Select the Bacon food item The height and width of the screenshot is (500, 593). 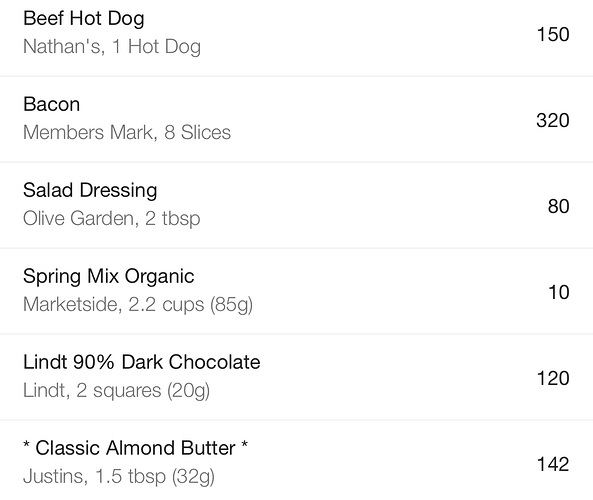(296, 119)
